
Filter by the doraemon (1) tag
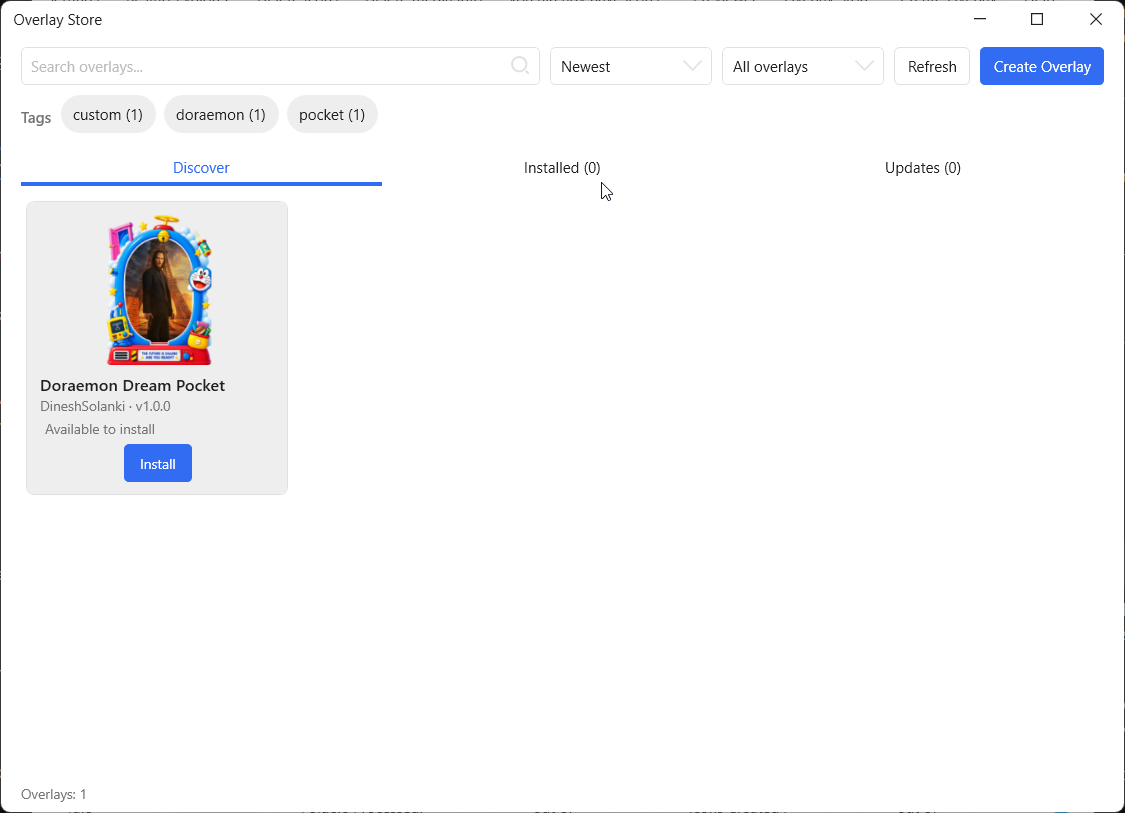(x=221, y=115)
